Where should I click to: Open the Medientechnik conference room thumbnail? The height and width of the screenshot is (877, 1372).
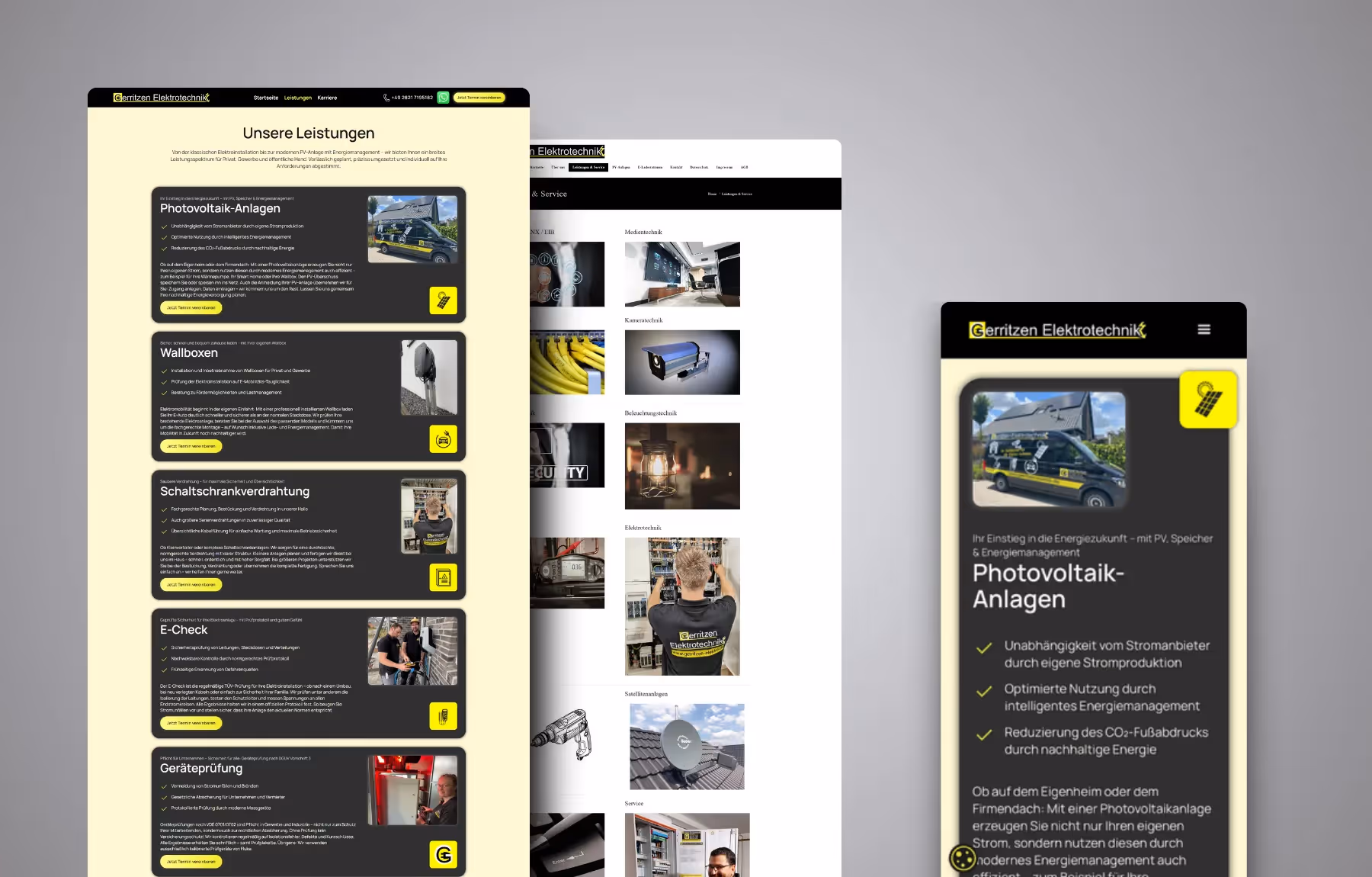click(682, 275)
